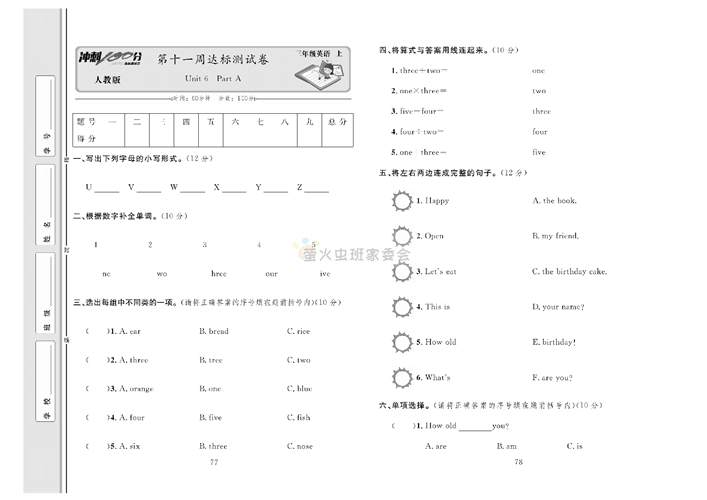The width and height of the screenshot is (707, 500).
Task: Click the incomplete word 'ive' under number 5
Action: (325, 274)
